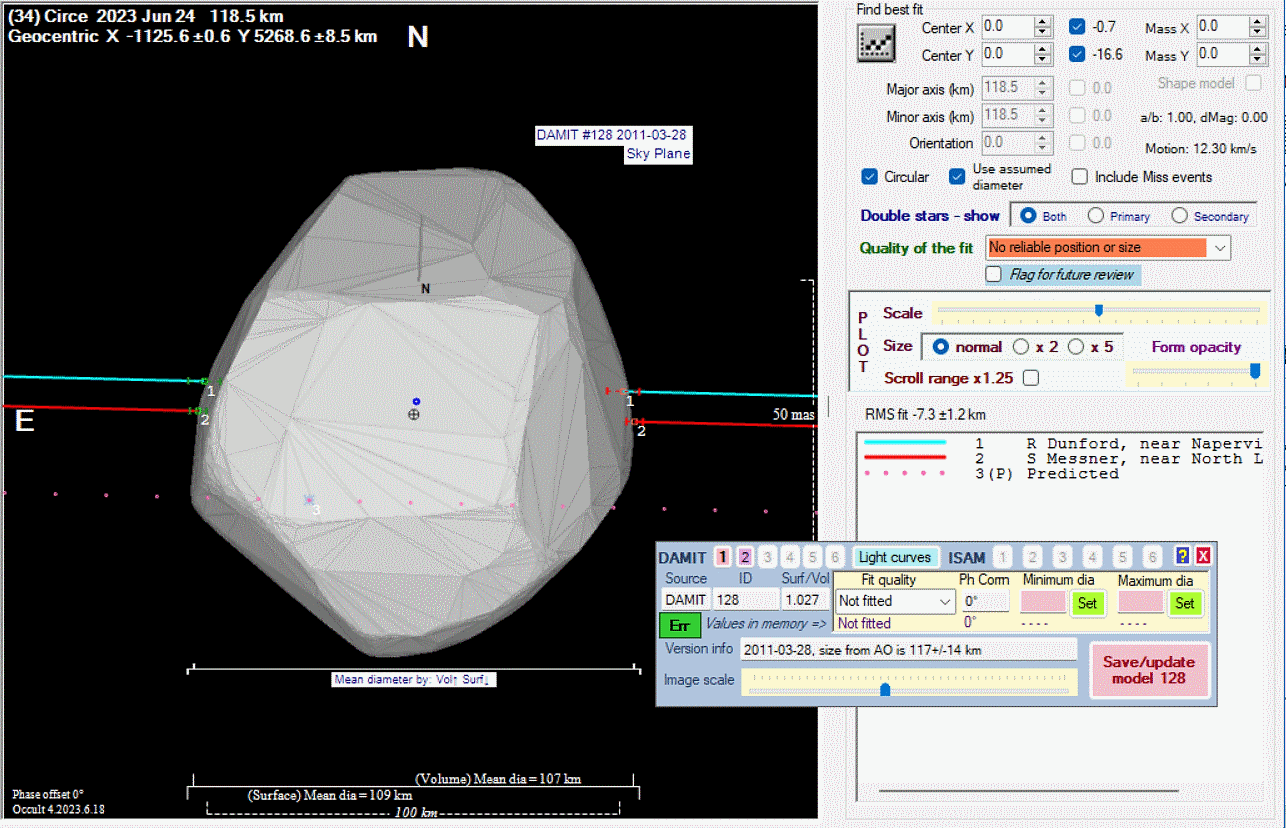Image resolution: width=1286 pixels, height=828 pixels.
Task: Click Set button for Maximum dia
Action: (x=1184, y=603)
